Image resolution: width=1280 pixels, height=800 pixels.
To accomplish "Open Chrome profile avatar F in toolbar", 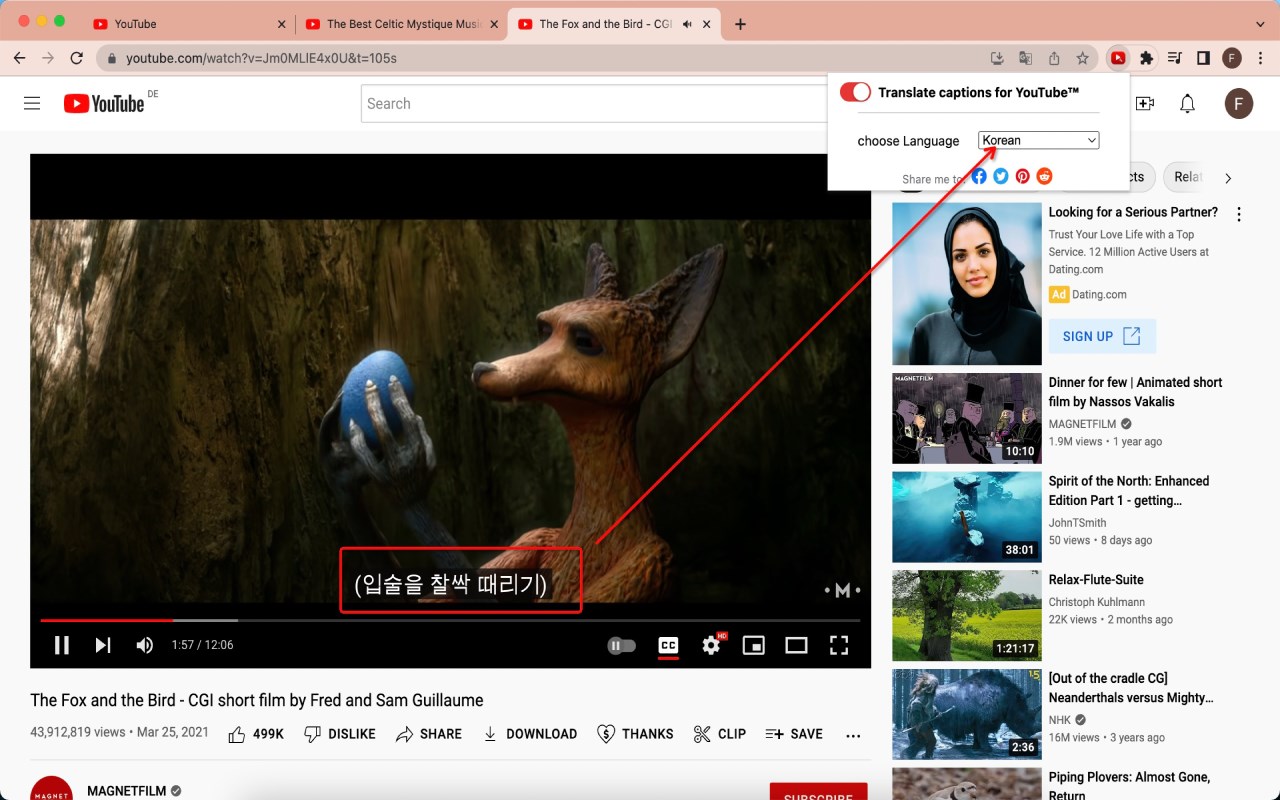I will [1232, 58].
